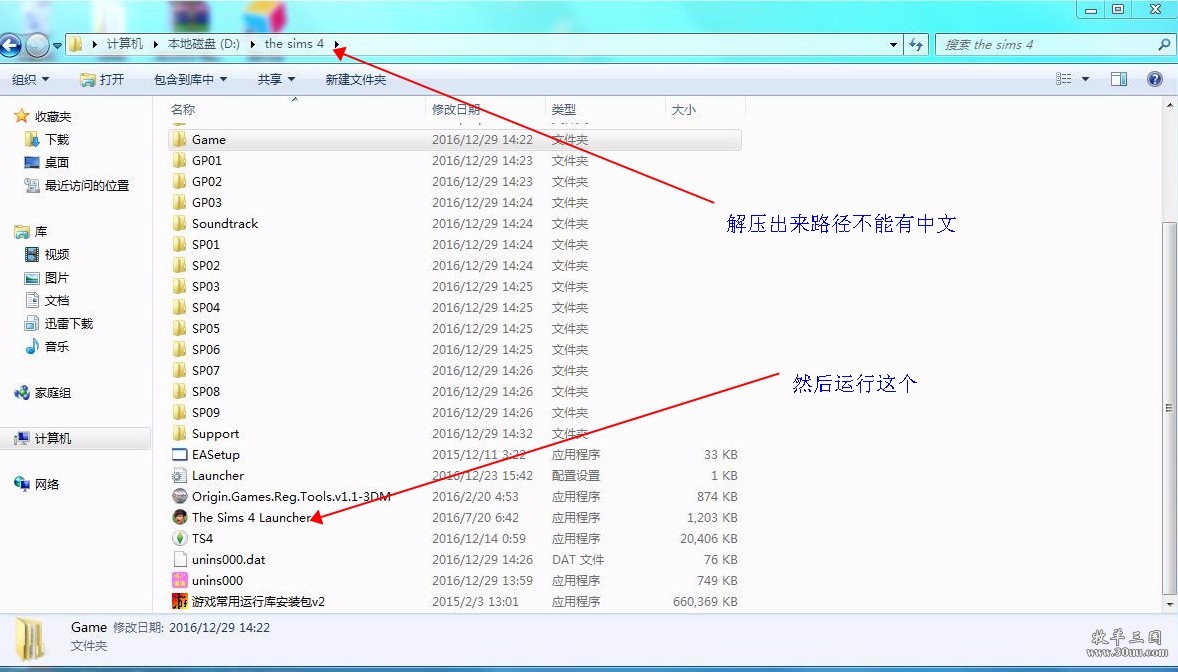Select the GP03 folder name

coord(207,203)
